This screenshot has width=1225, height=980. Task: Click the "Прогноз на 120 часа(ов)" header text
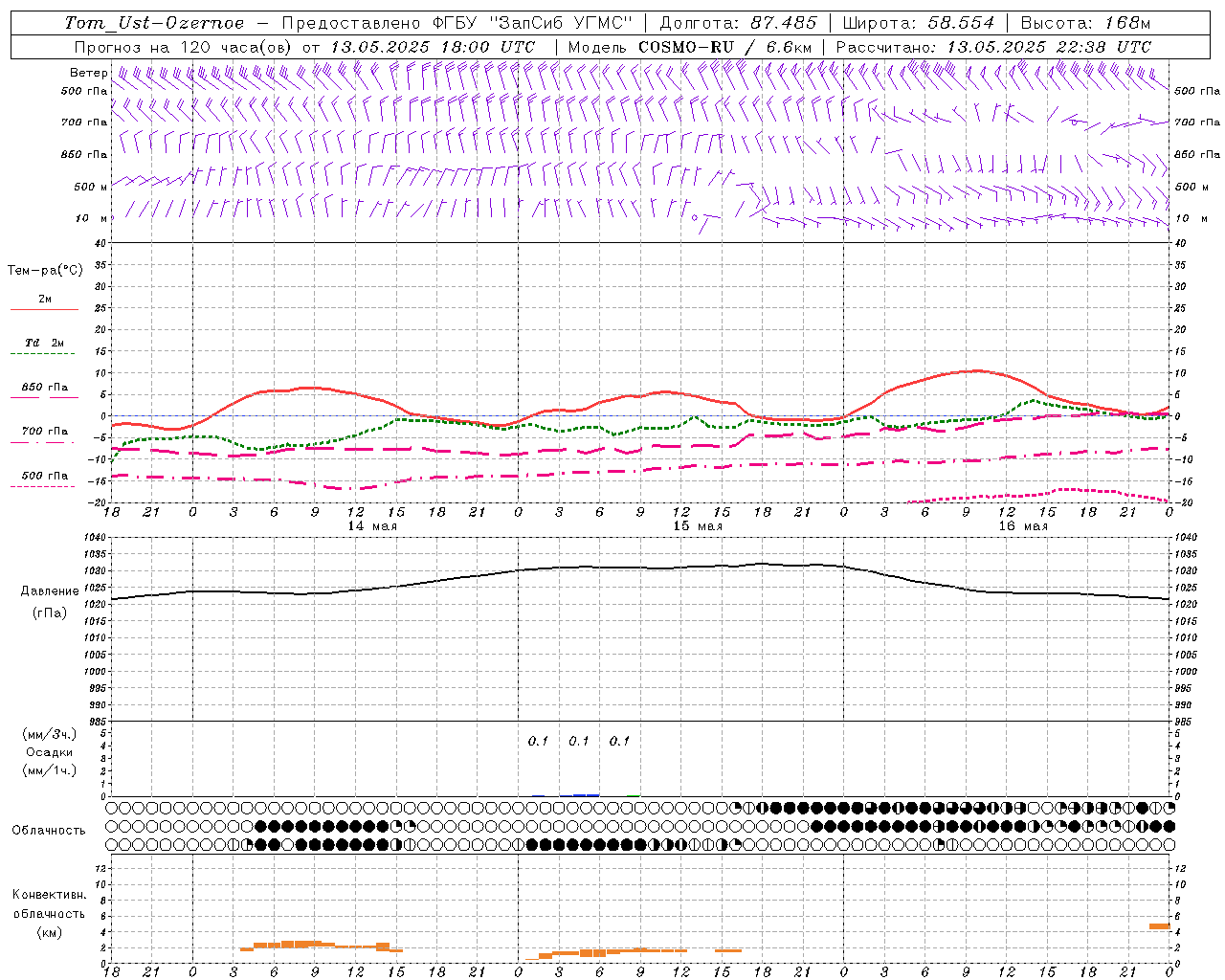[184, 47]
